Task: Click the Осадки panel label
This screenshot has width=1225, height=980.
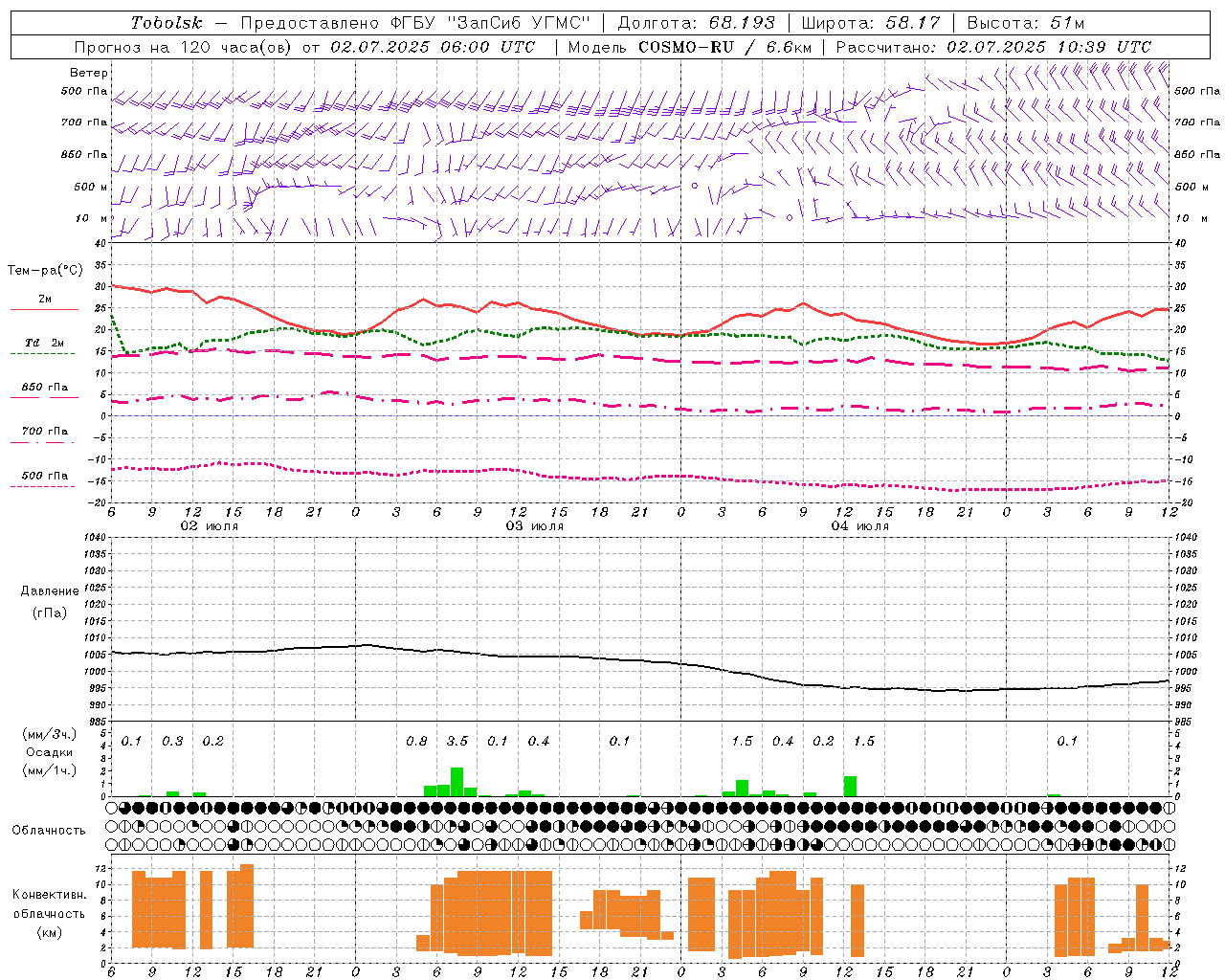Action: click(50, 752)
